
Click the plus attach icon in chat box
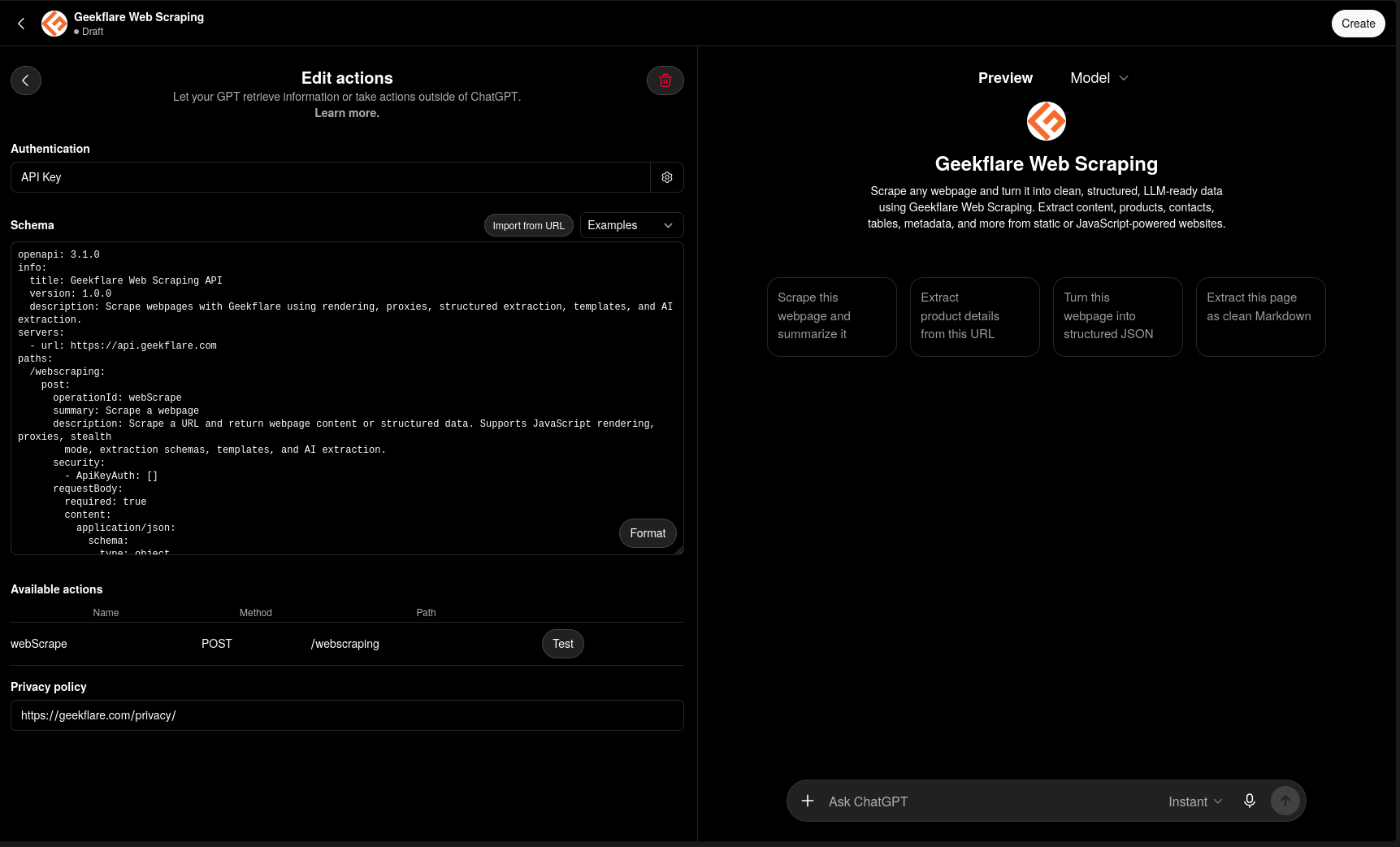(x=808, y=801)
